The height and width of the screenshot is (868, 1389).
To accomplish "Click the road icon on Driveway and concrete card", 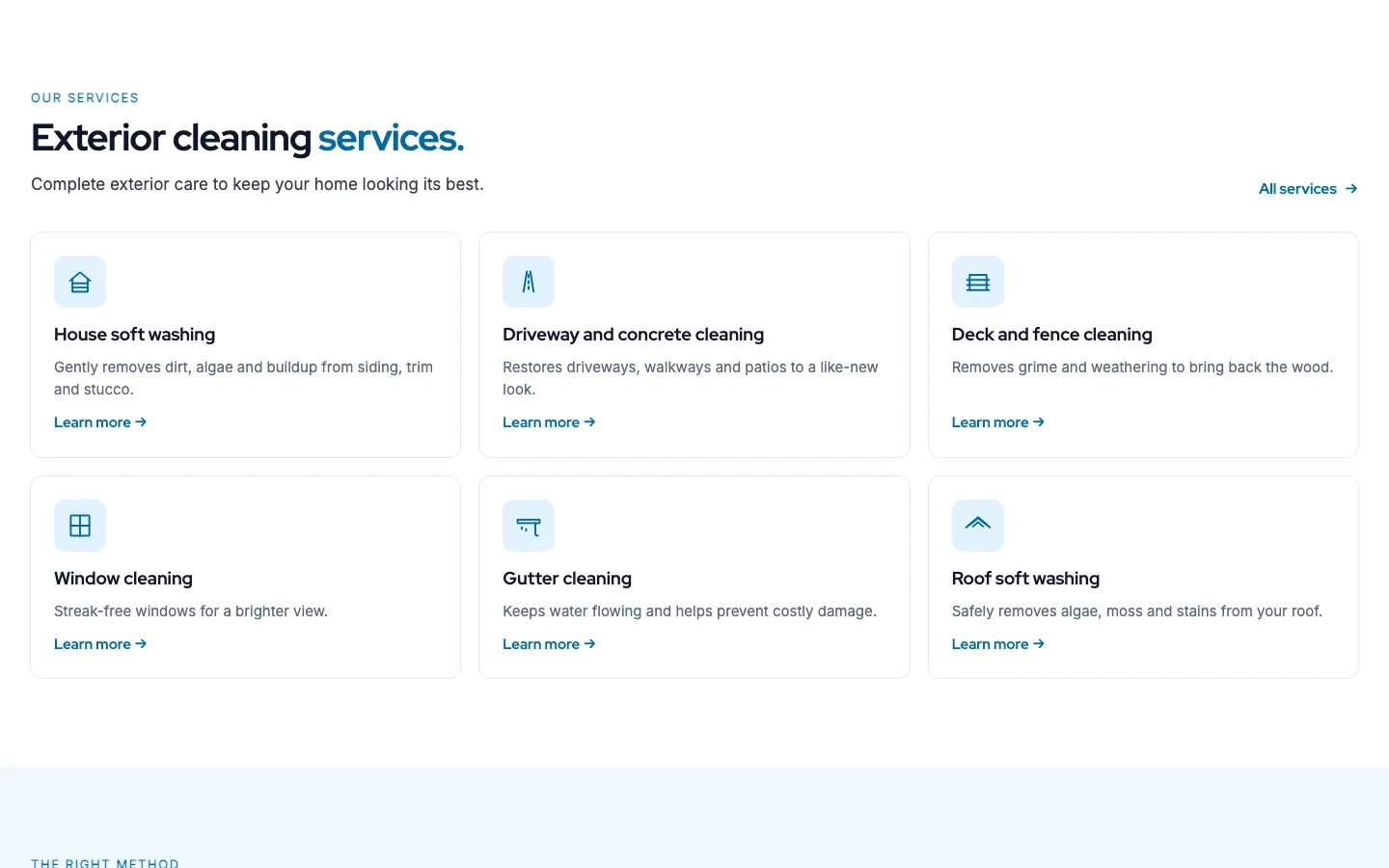I will pyautogui.click(x=529, y=282).
